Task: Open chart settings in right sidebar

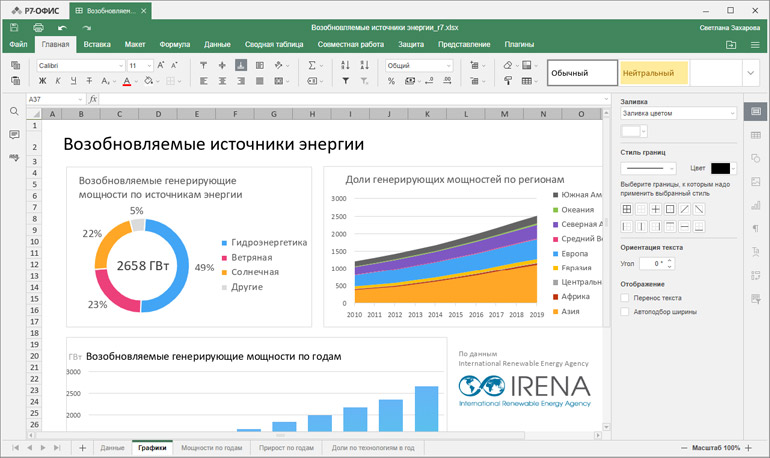Action: coord(756,204)
